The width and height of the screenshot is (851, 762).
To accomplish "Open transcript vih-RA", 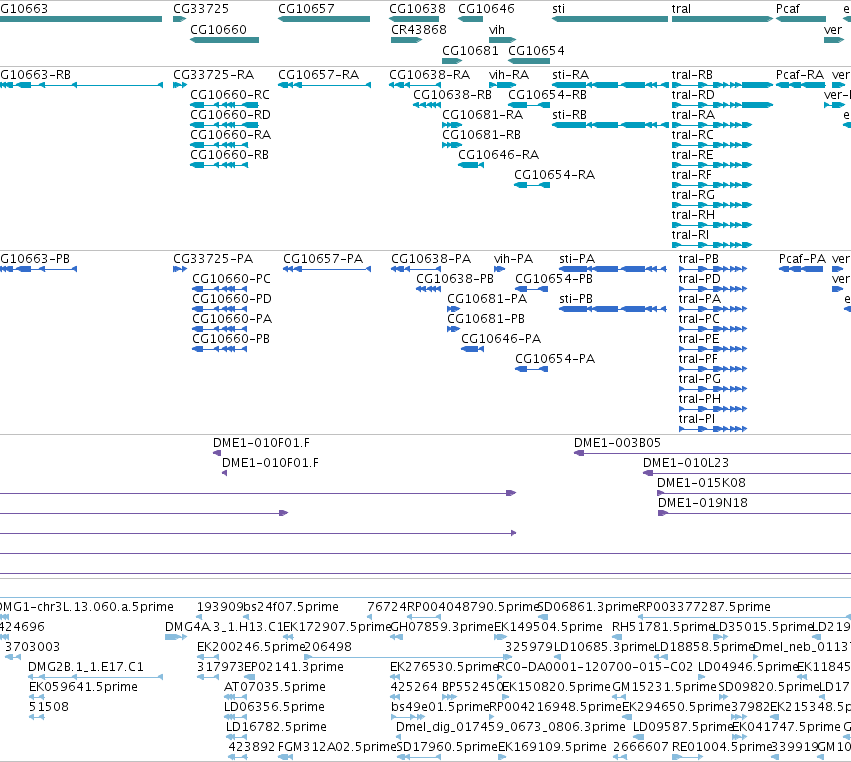I will [509, 74].
